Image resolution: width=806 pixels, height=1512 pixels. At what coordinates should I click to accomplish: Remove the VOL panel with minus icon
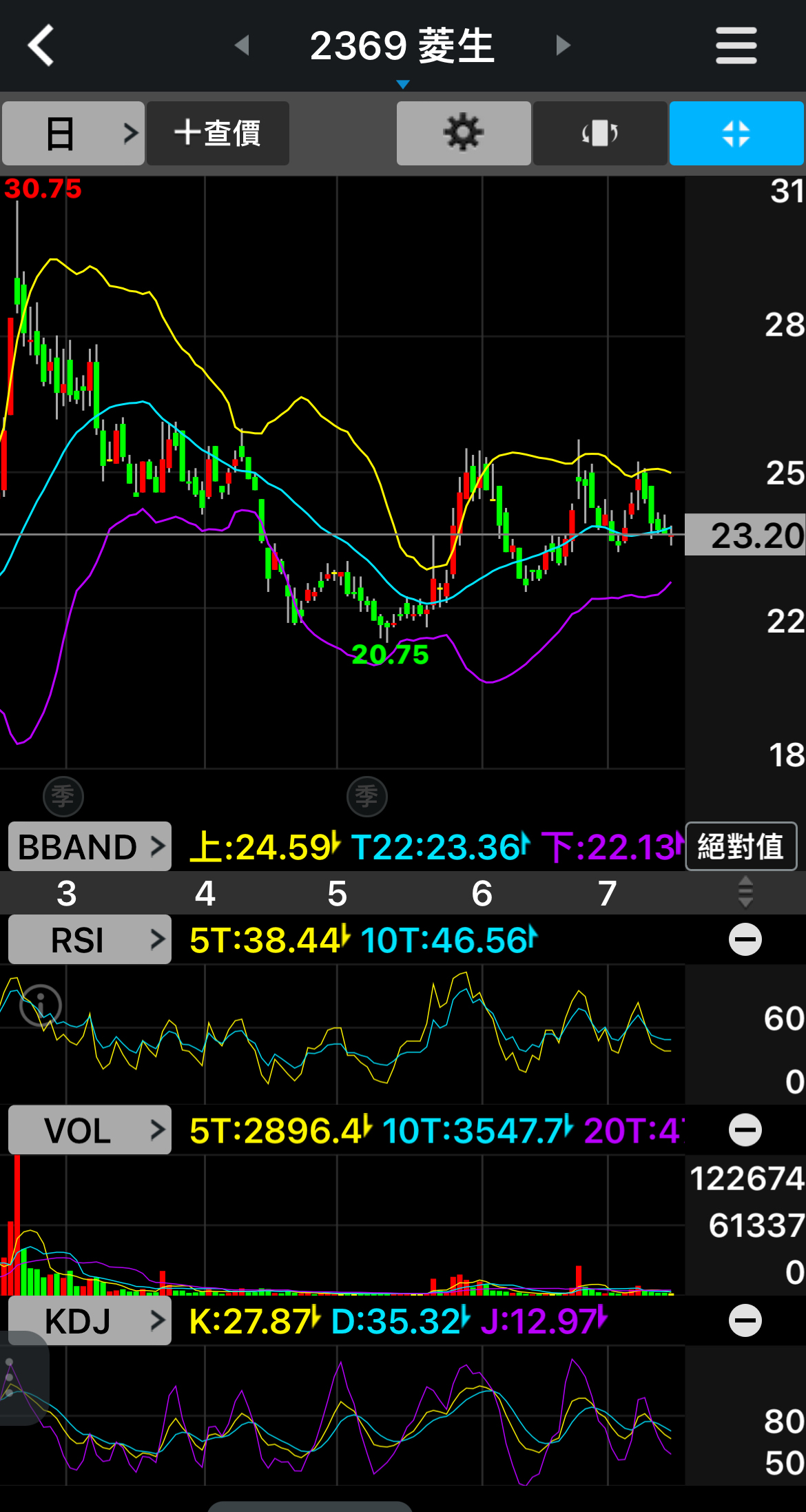745,1130
